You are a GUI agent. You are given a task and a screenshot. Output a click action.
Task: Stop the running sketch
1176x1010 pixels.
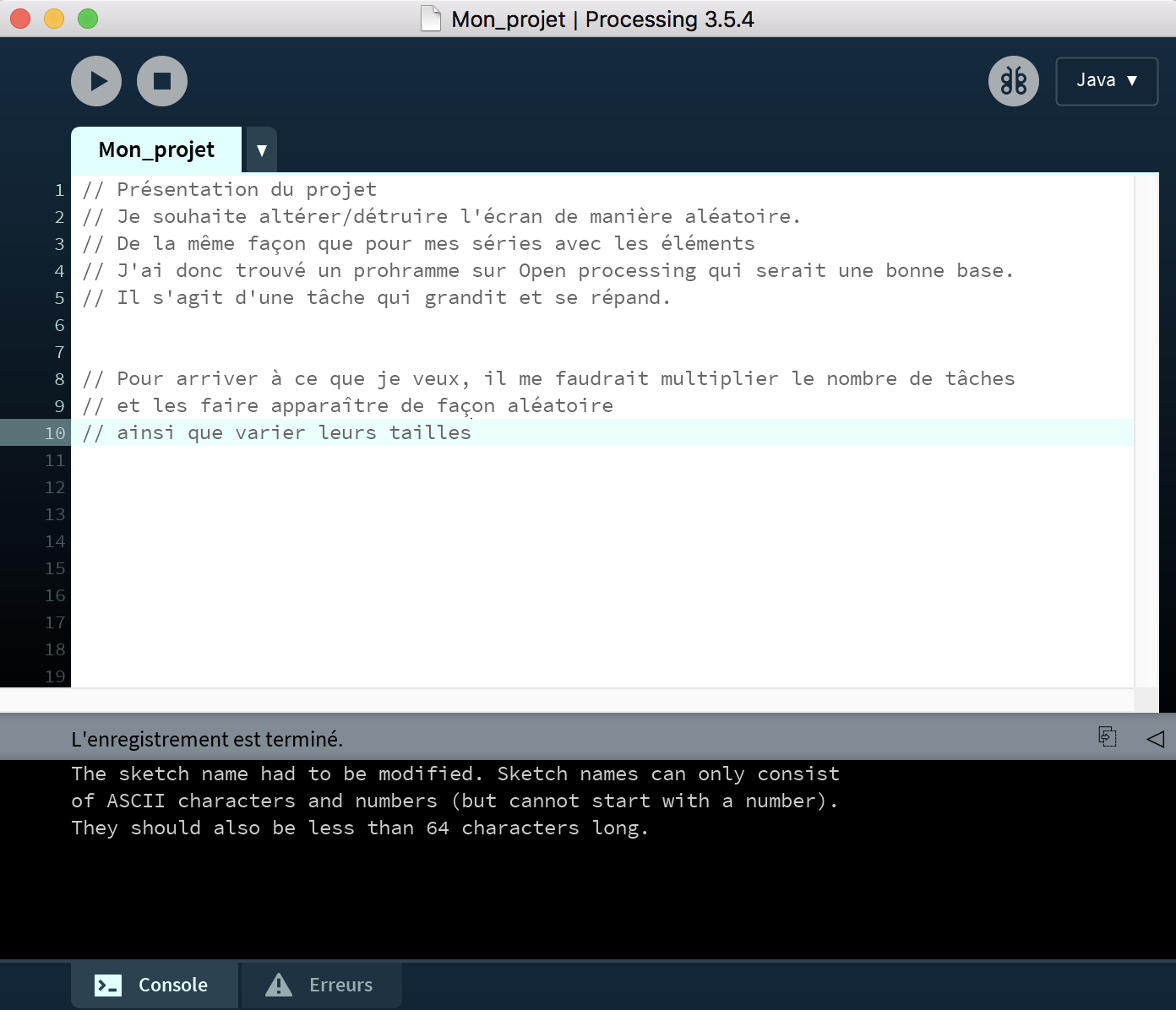click(x=162, y=81)
